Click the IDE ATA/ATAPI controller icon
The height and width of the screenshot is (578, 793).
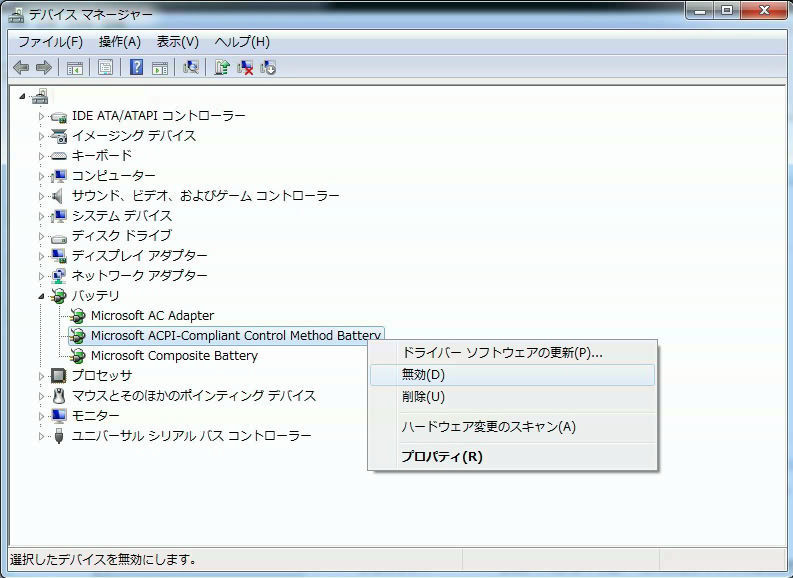coord(59,117)
